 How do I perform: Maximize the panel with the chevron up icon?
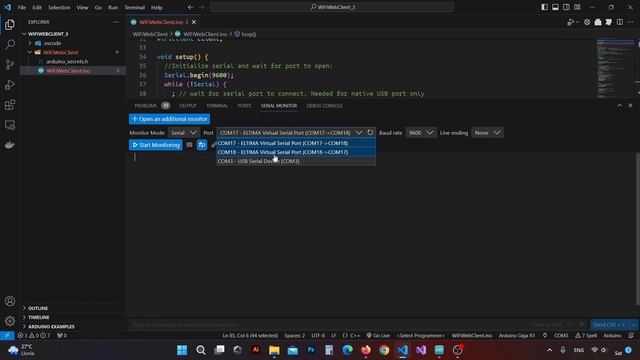620,105
